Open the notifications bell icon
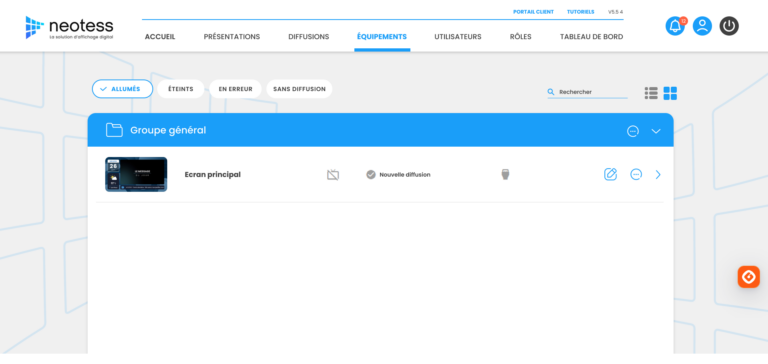The height and width of the screenshot is (364, 768). pyautogui.click(x=675, y=26)
